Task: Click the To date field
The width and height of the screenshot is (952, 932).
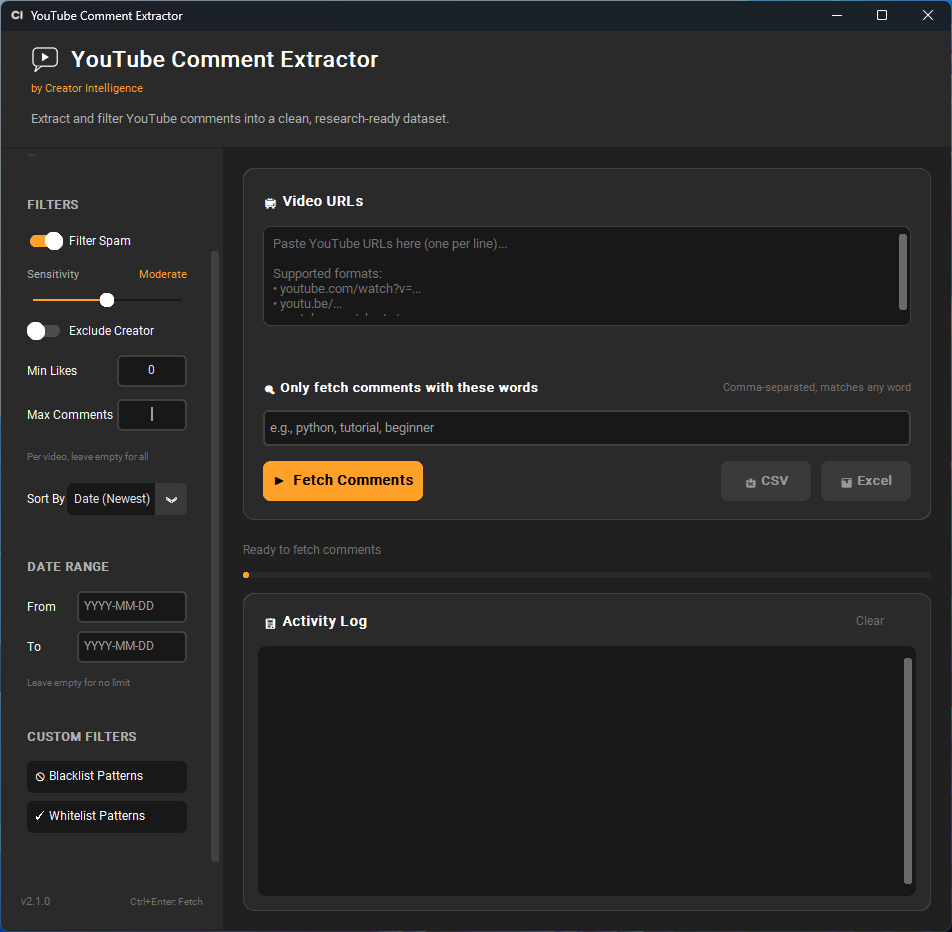Action: pyautogui.click(x=132, y=647)
